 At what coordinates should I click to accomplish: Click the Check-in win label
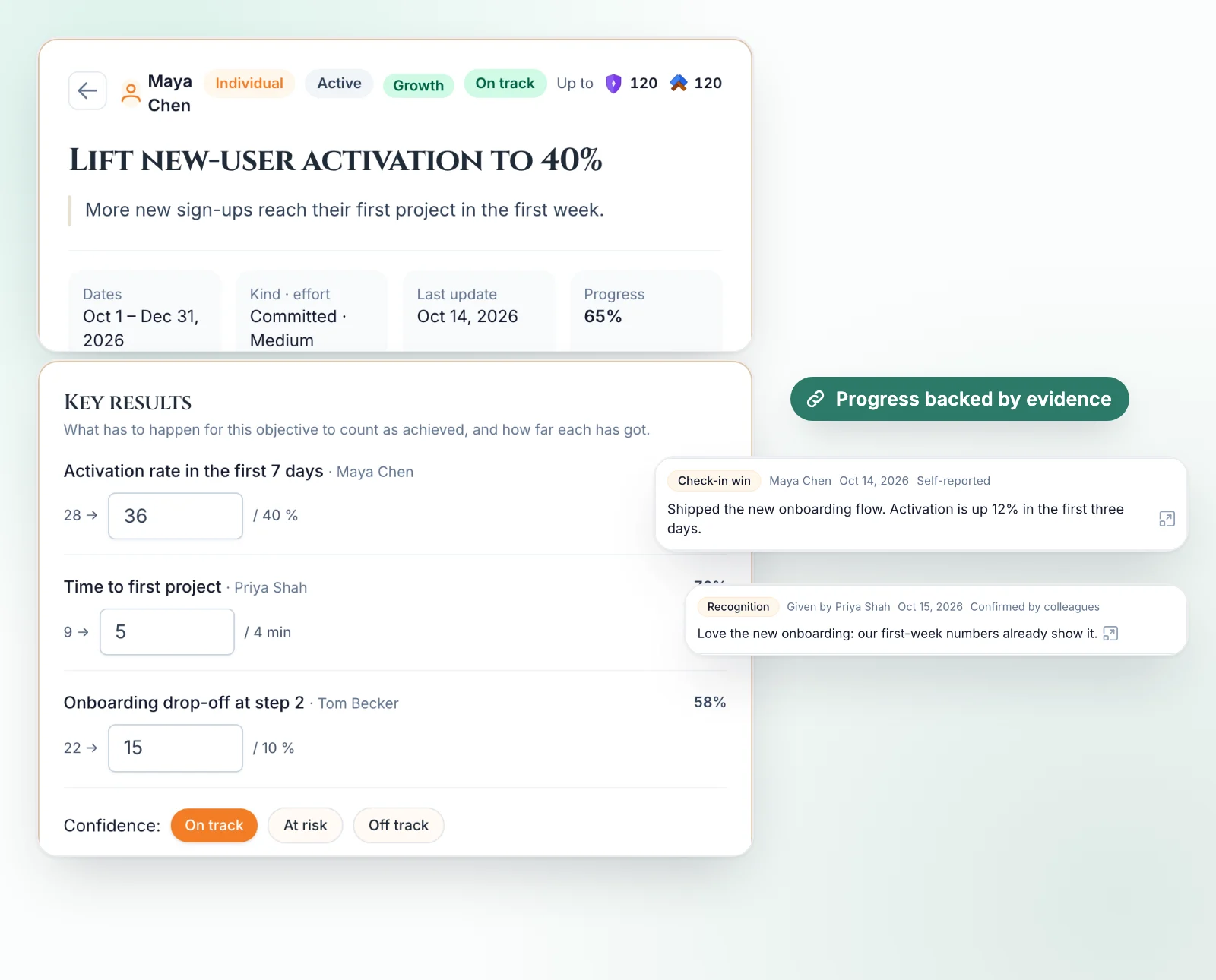coord(714,481)
